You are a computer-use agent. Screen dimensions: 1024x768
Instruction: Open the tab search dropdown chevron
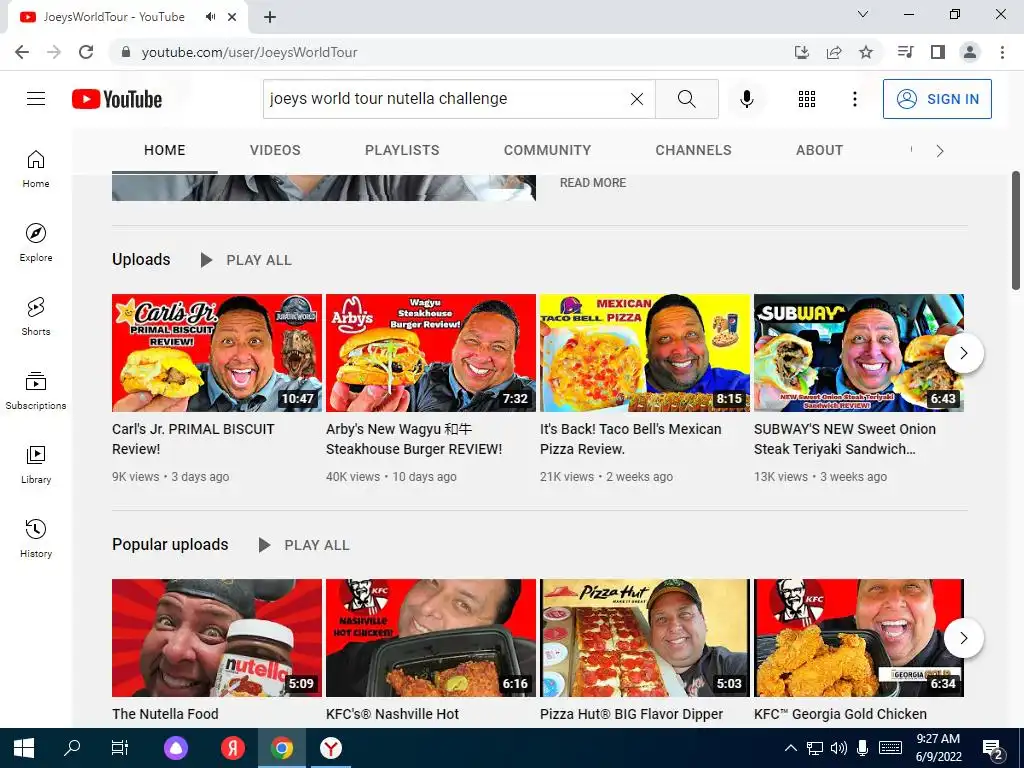point(863,14)
